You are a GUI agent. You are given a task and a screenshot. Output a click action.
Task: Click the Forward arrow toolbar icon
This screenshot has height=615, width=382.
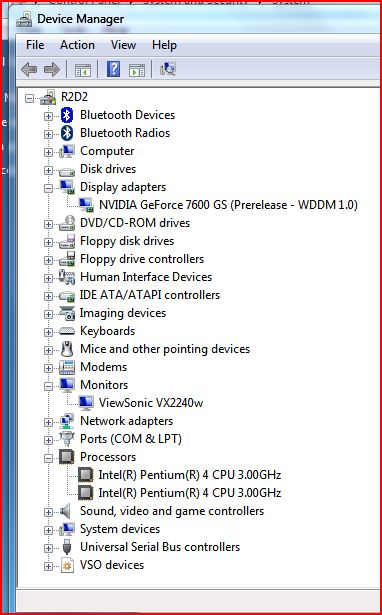(x=51, y=70)
